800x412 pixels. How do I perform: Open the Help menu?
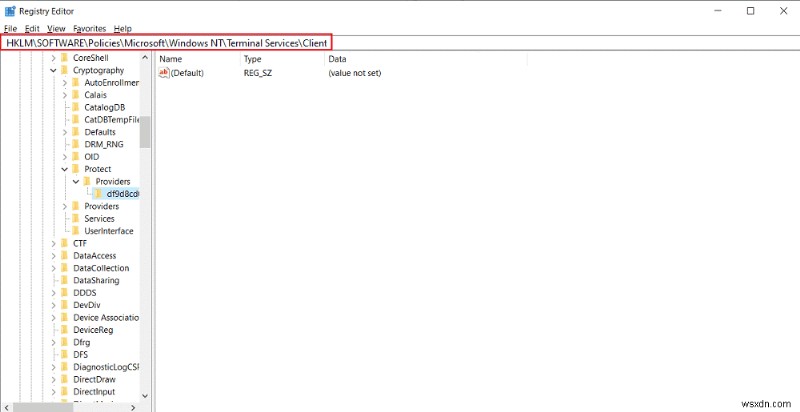pos(122,29)
